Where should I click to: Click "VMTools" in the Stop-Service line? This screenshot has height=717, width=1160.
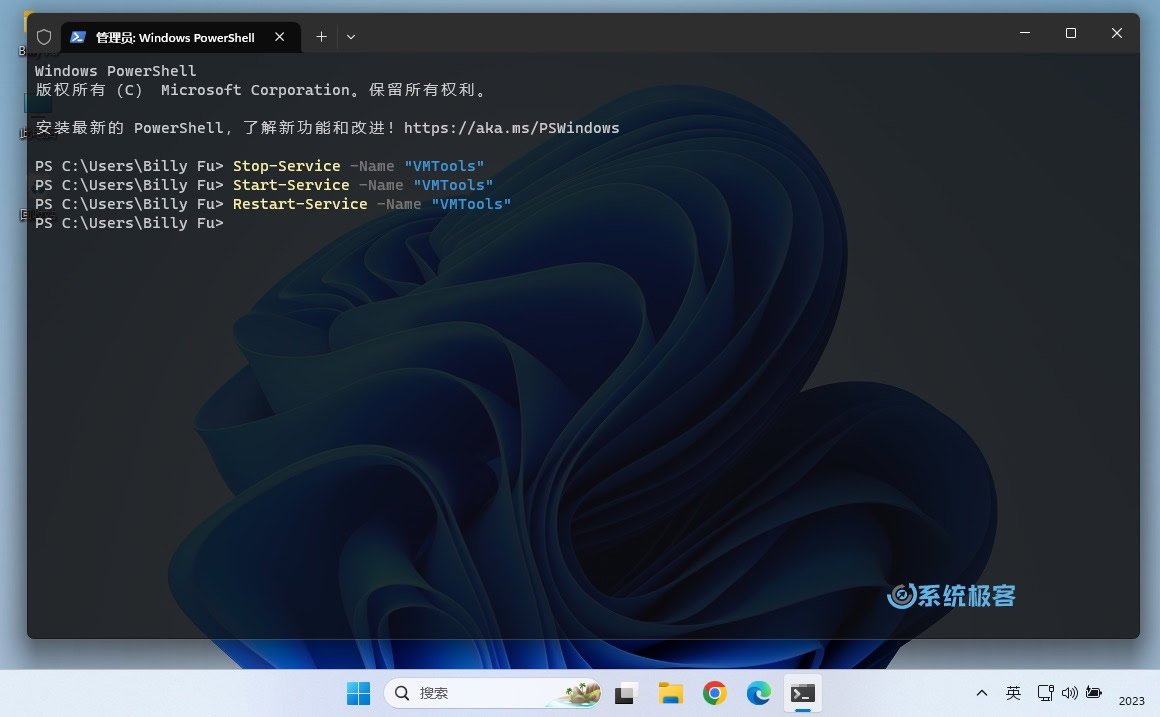[444, 166]
